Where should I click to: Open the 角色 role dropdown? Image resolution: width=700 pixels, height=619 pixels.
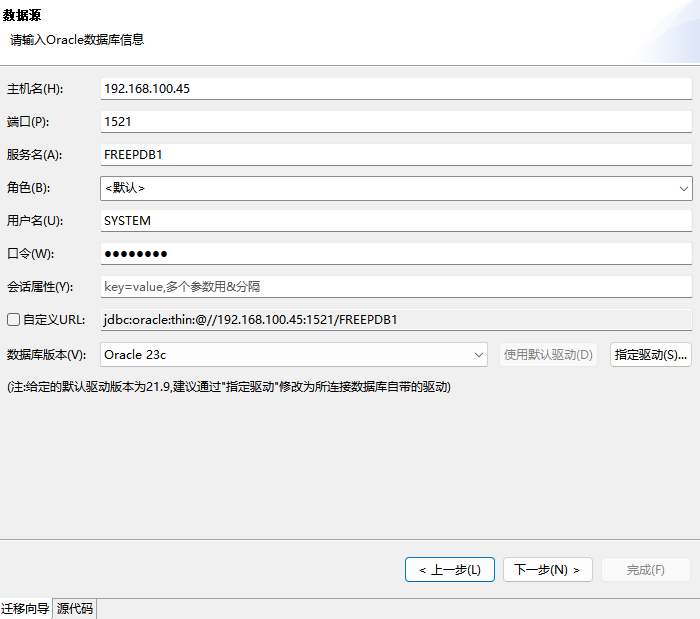coord(396,188)
